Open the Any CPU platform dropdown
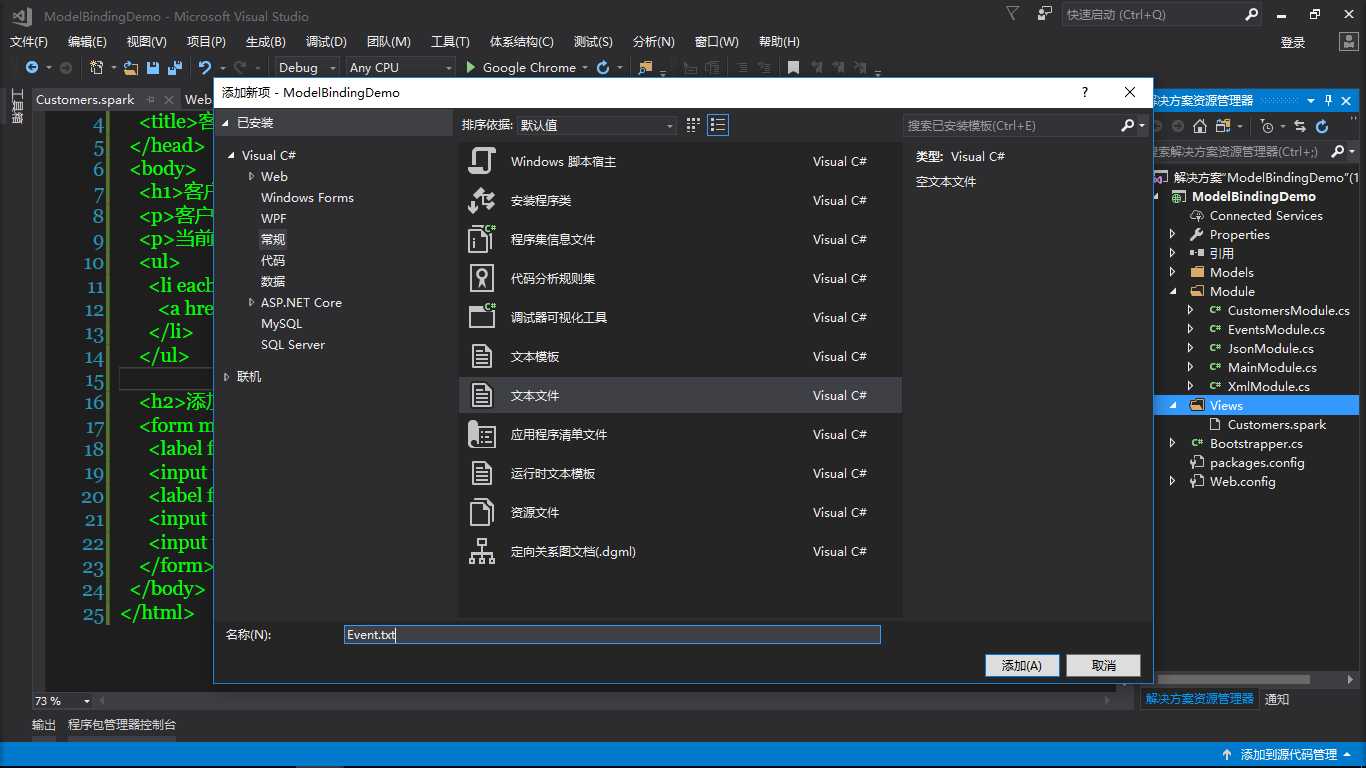Image resolution: width=1366 pixels, height=768 pixels. tap(400, 67)
